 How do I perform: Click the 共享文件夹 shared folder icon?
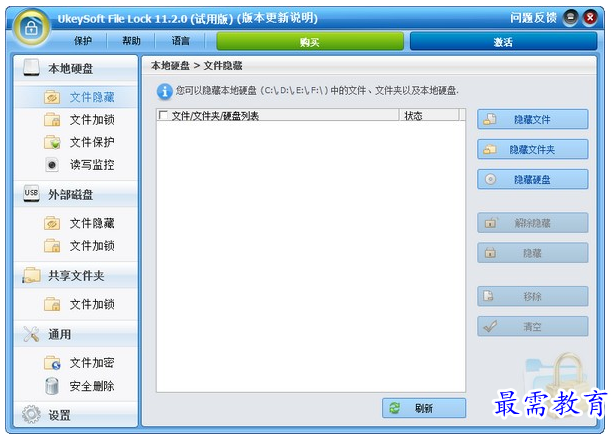pos(31,275)
